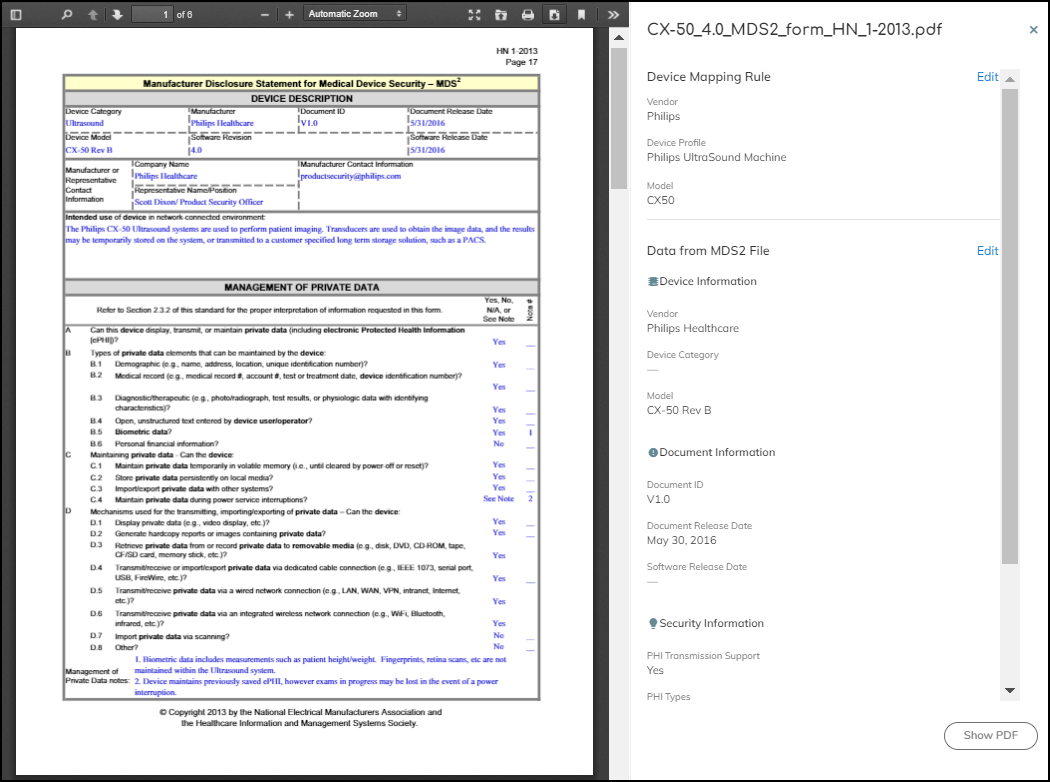Print the PDF document
The height and width of the screenshot is (782, 1050).
click(528, 14)
